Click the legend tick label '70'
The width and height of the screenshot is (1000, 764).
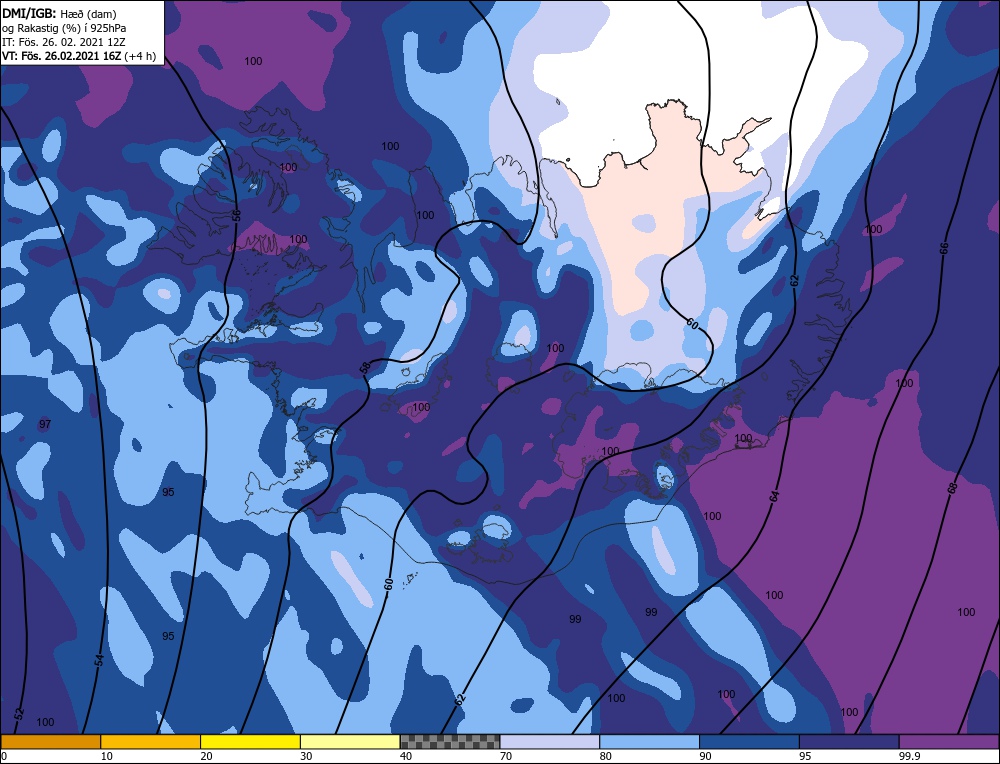coord(506,756)
